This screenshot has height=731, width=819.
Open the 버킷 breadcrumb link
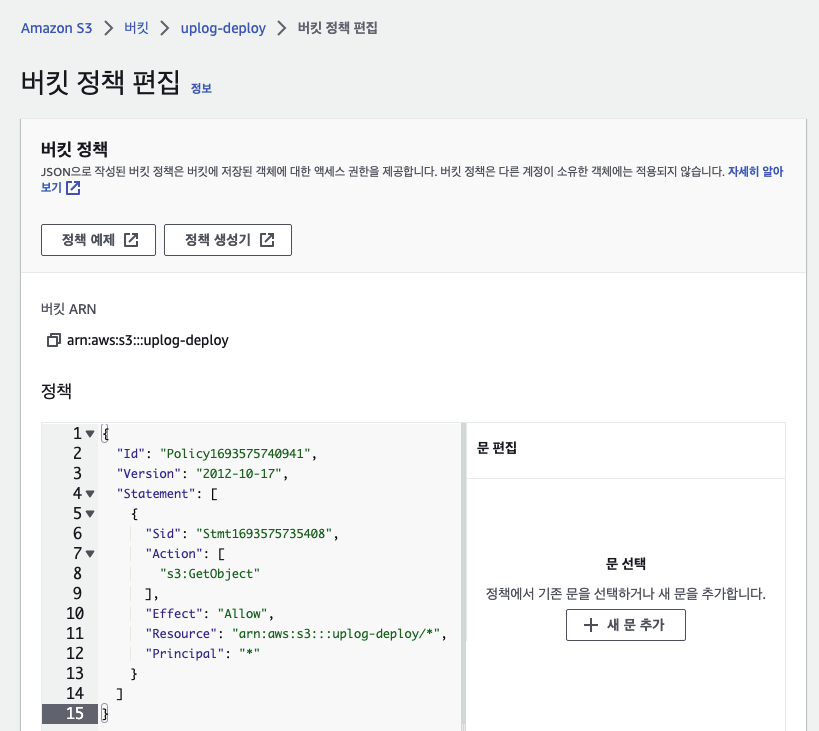click(x=136, y=28)
